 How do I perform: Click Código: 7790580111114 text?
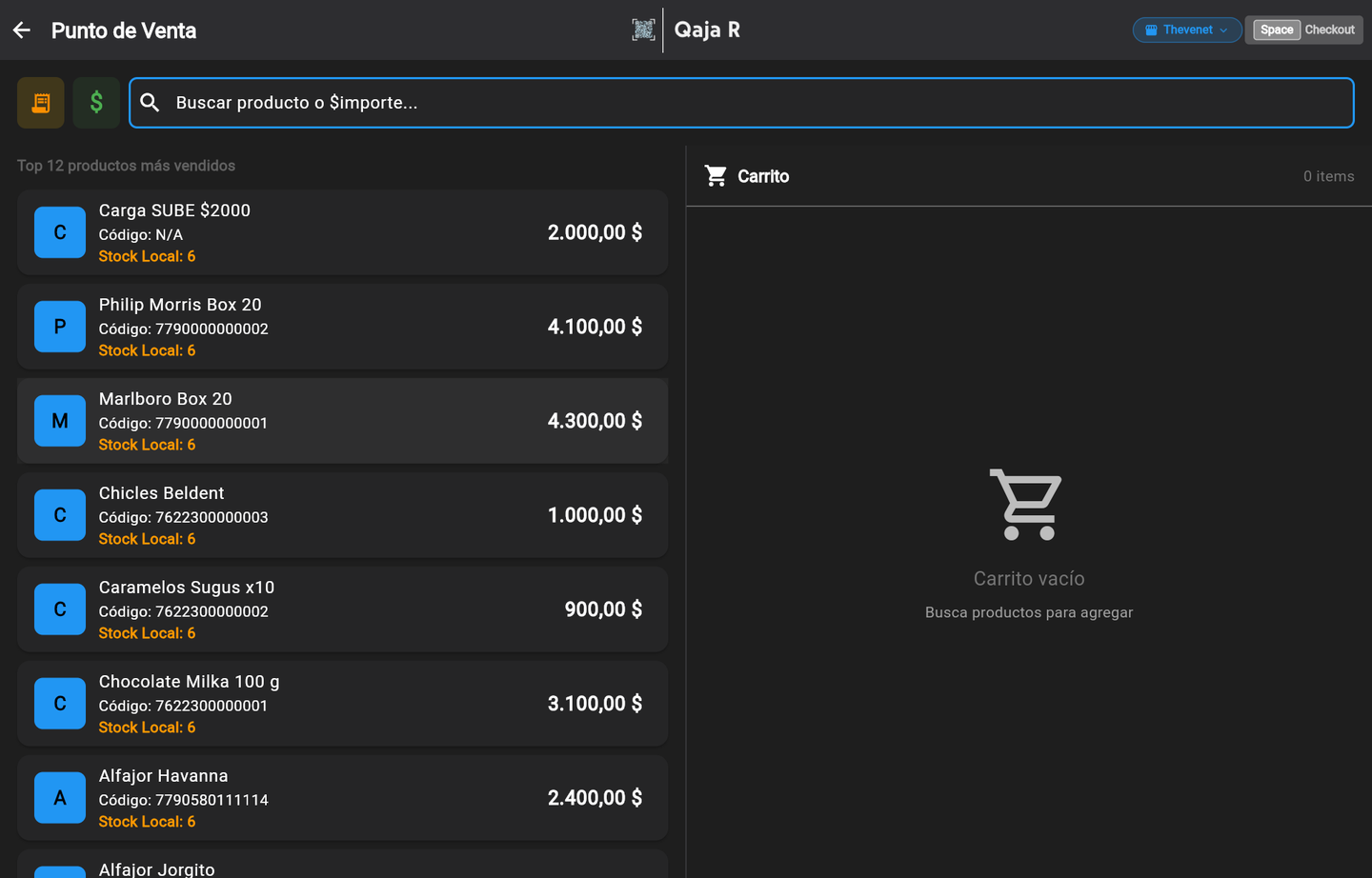point(184,800)
